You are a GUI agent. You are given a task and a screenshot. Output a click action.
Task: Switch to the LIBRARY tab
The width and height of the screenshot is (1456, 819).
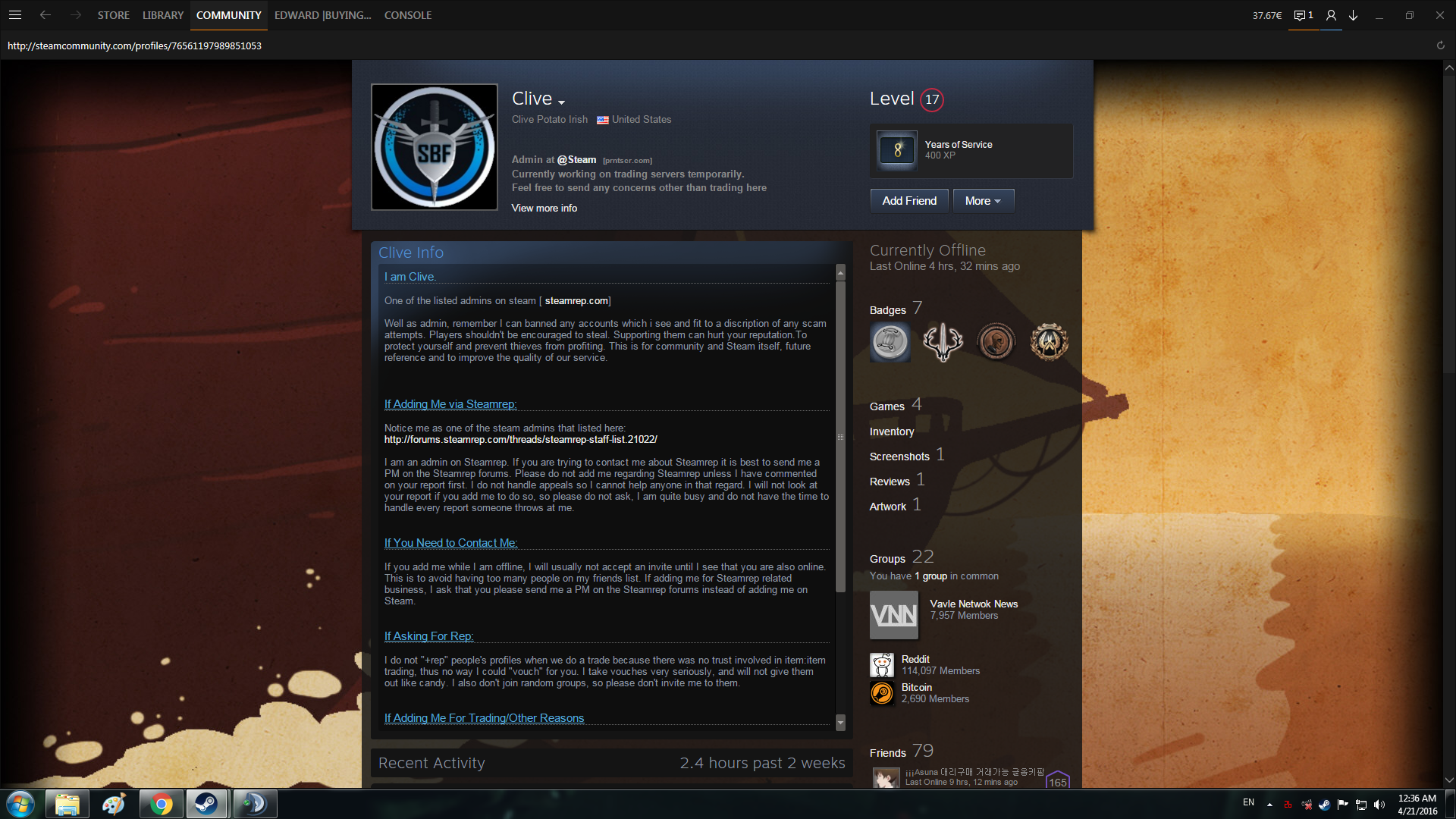pos(162,15)
